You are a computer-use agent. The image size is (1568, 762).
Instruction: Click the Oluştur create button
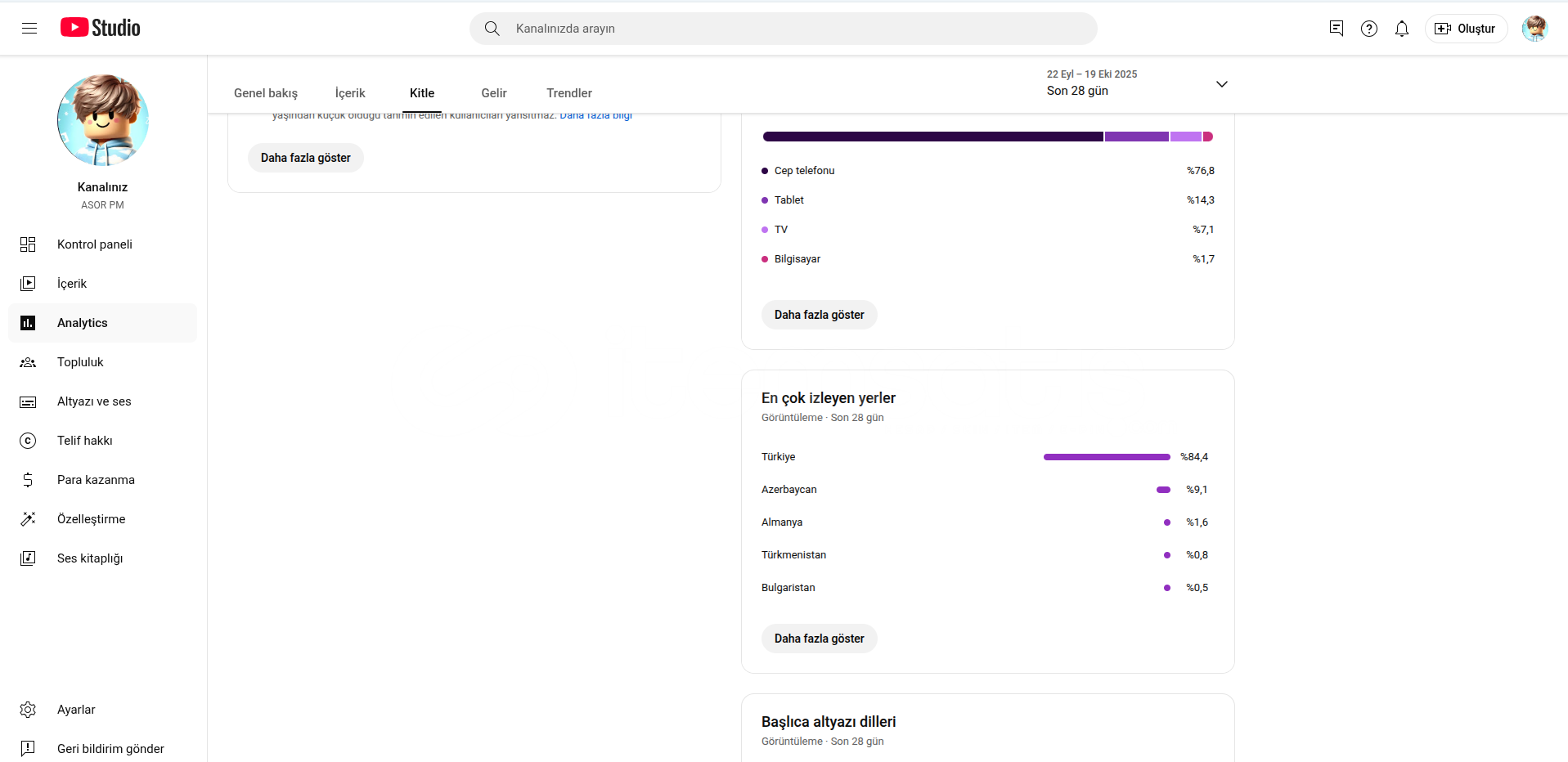[x=1466, y=29]
